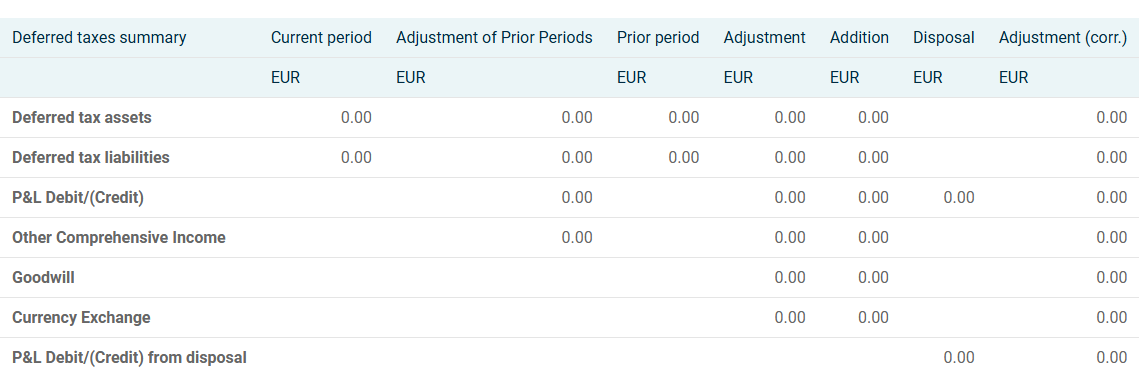Select Goodwill Addition value cell
The image size is (1139, 390).
point(873,277)
